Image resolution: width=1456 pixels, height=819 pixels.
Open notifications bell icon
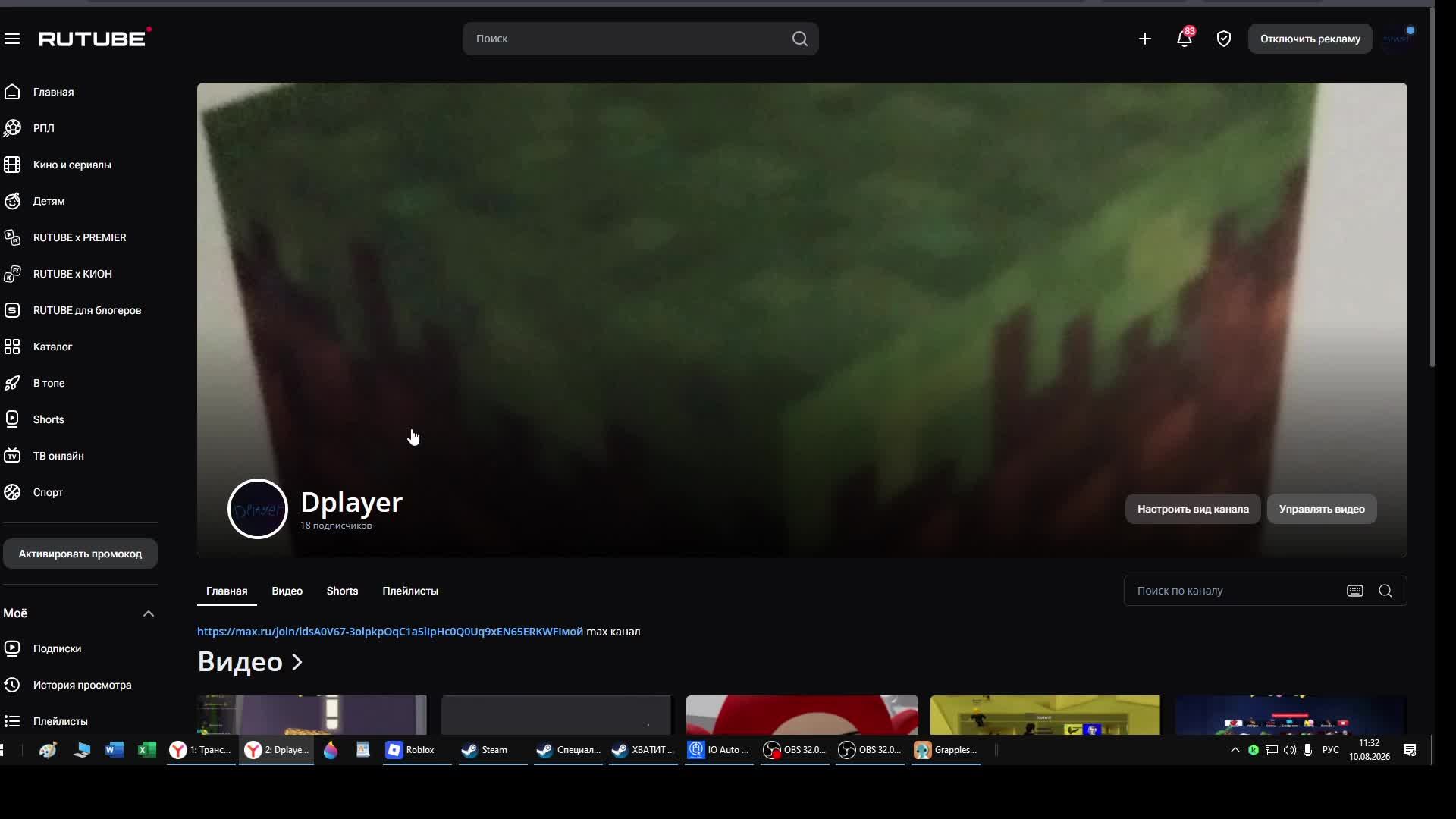(1185, 38)
